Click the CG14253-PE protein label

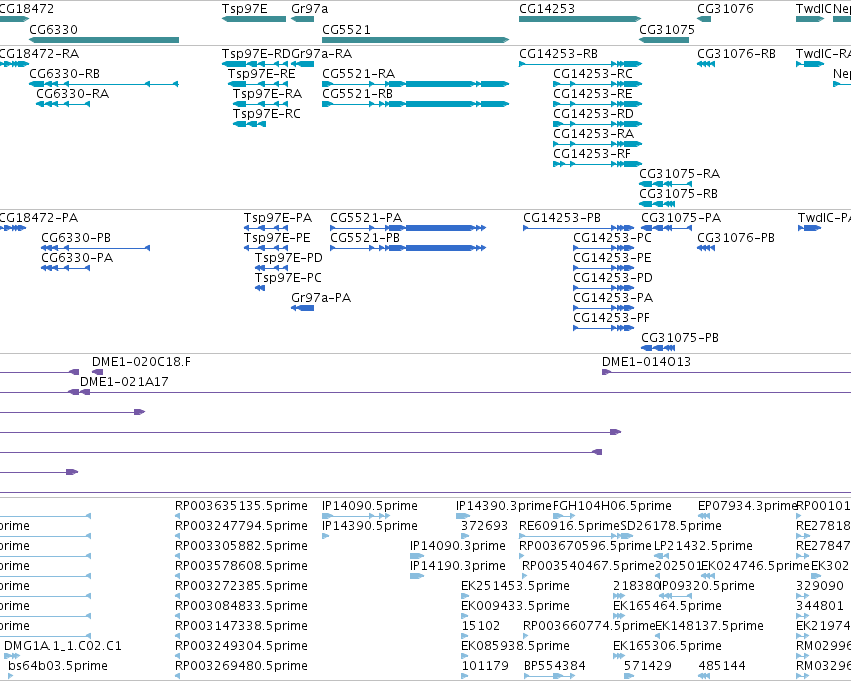point(612,258)
